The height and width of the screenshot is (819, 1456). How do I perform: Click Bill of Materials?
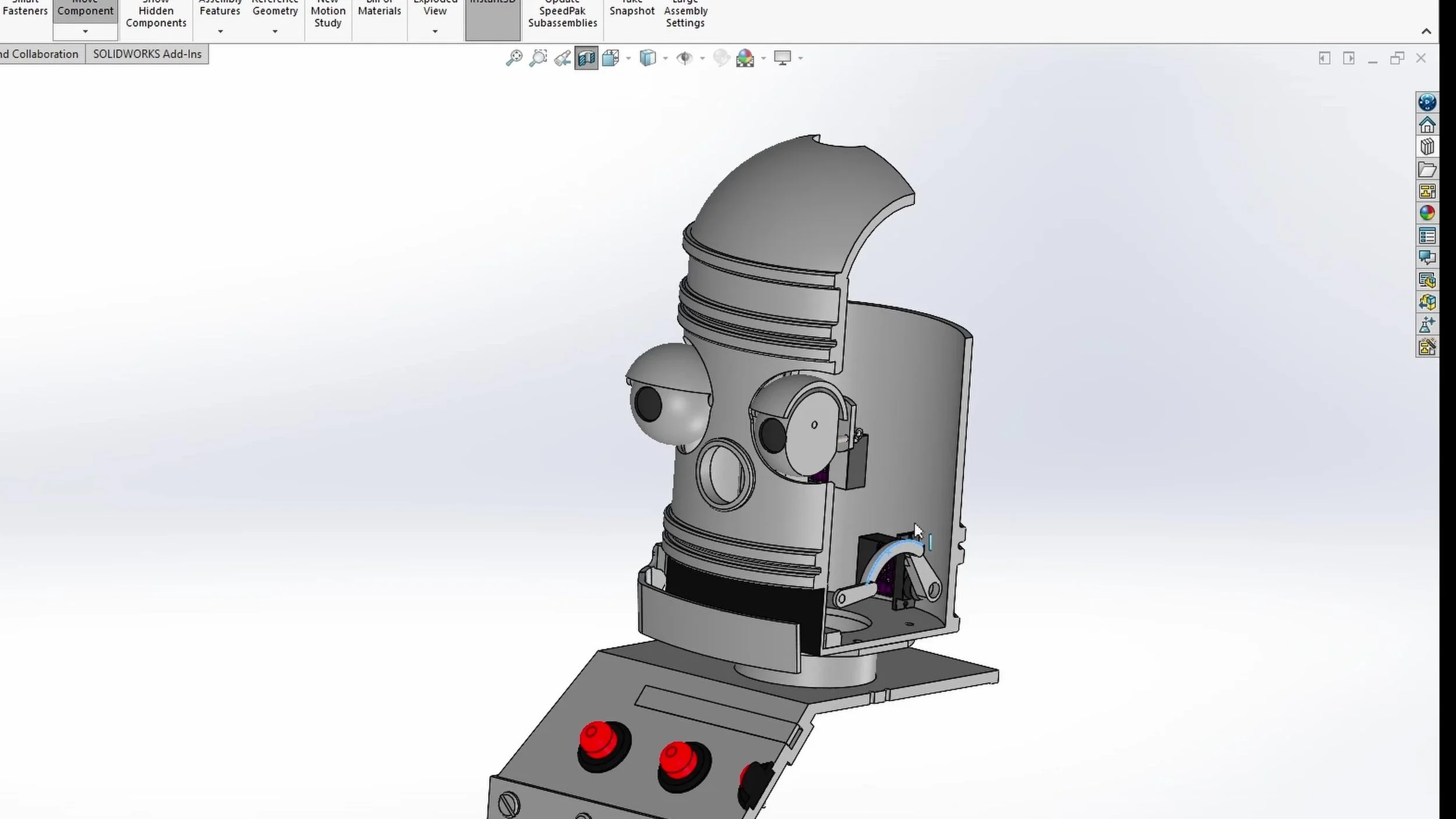pos(379,8)
